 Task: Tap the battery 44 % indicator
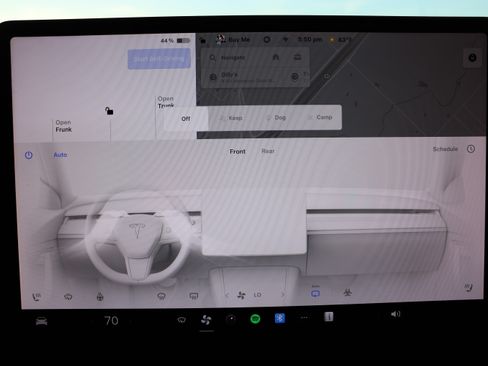click(175, 40)
